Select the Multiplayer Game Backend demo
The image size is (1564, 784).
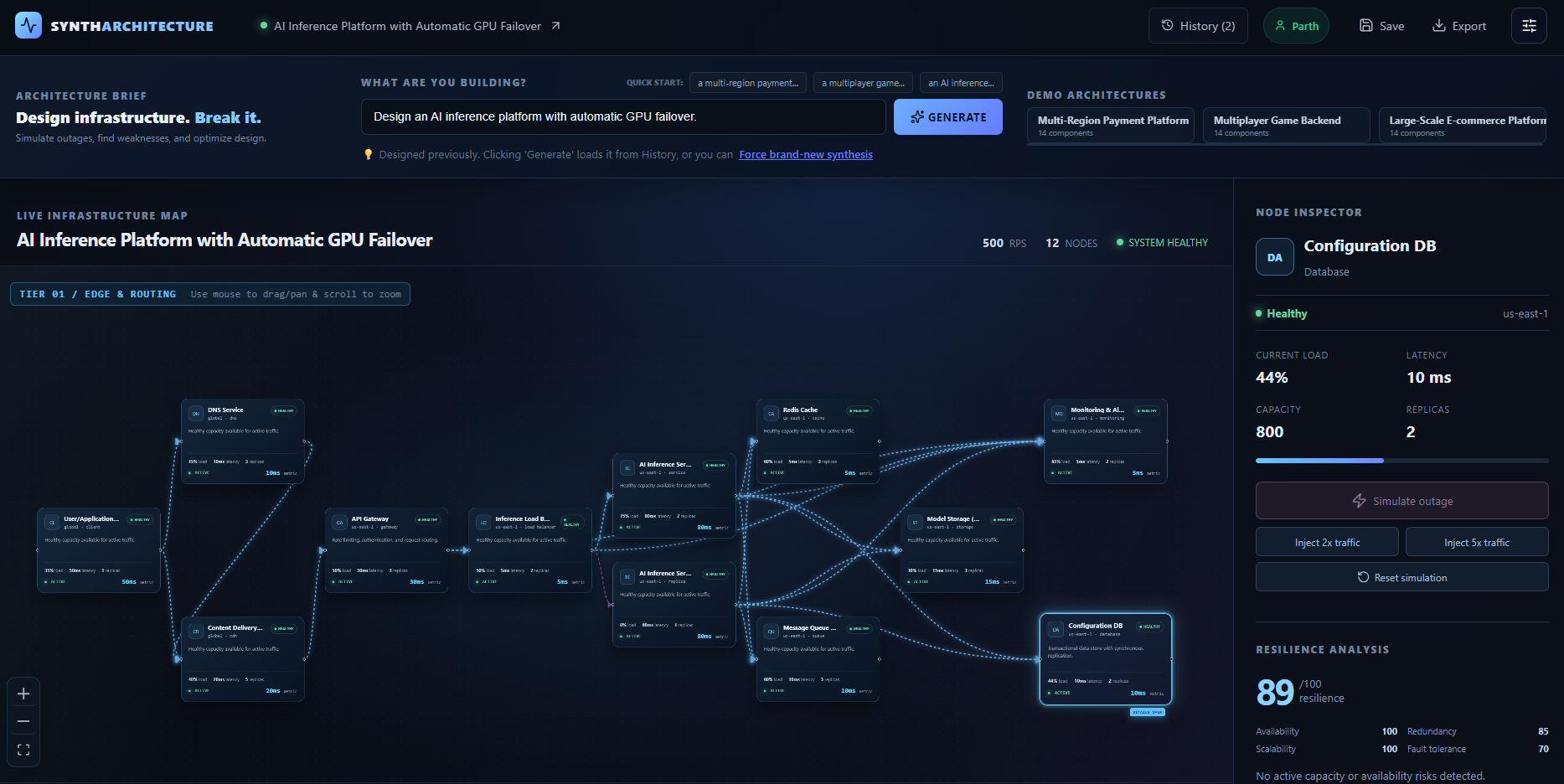pyautogui.click(x=1287, y=126)
